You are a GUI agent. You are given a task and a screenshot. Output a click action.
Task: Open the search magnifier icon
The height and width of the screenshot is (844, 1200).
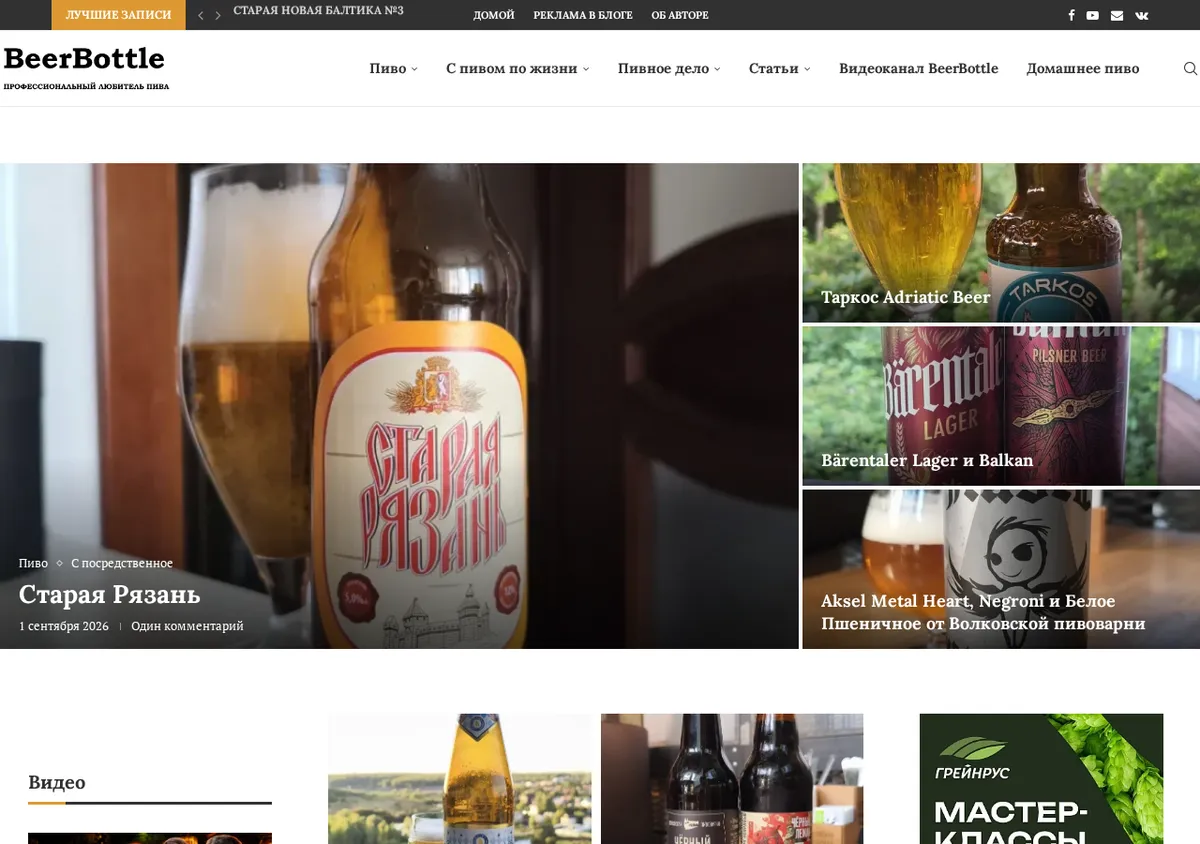pos(1190,68)
